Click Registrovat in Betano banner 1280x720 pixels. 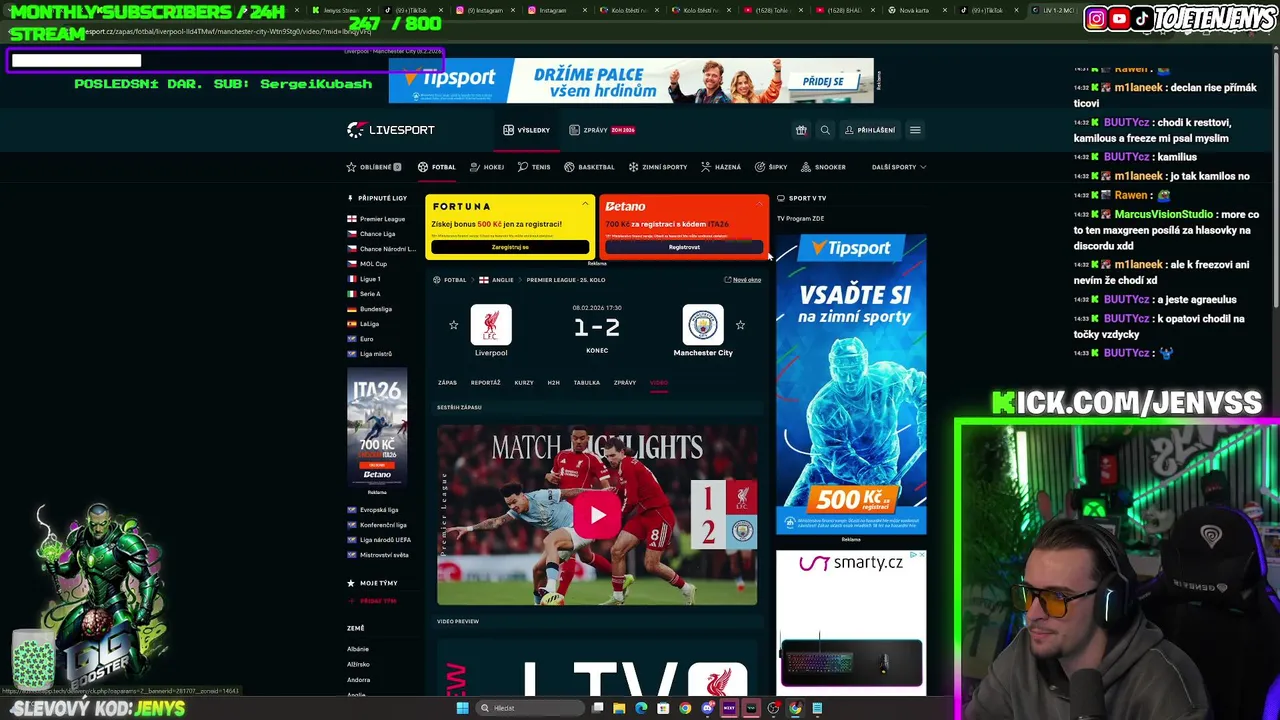tap(684, 247)
